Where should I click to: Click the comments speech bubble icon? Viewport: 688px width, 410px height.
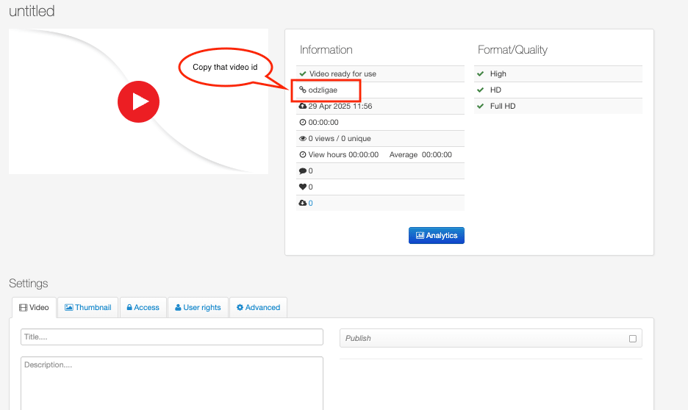point(303,171)
